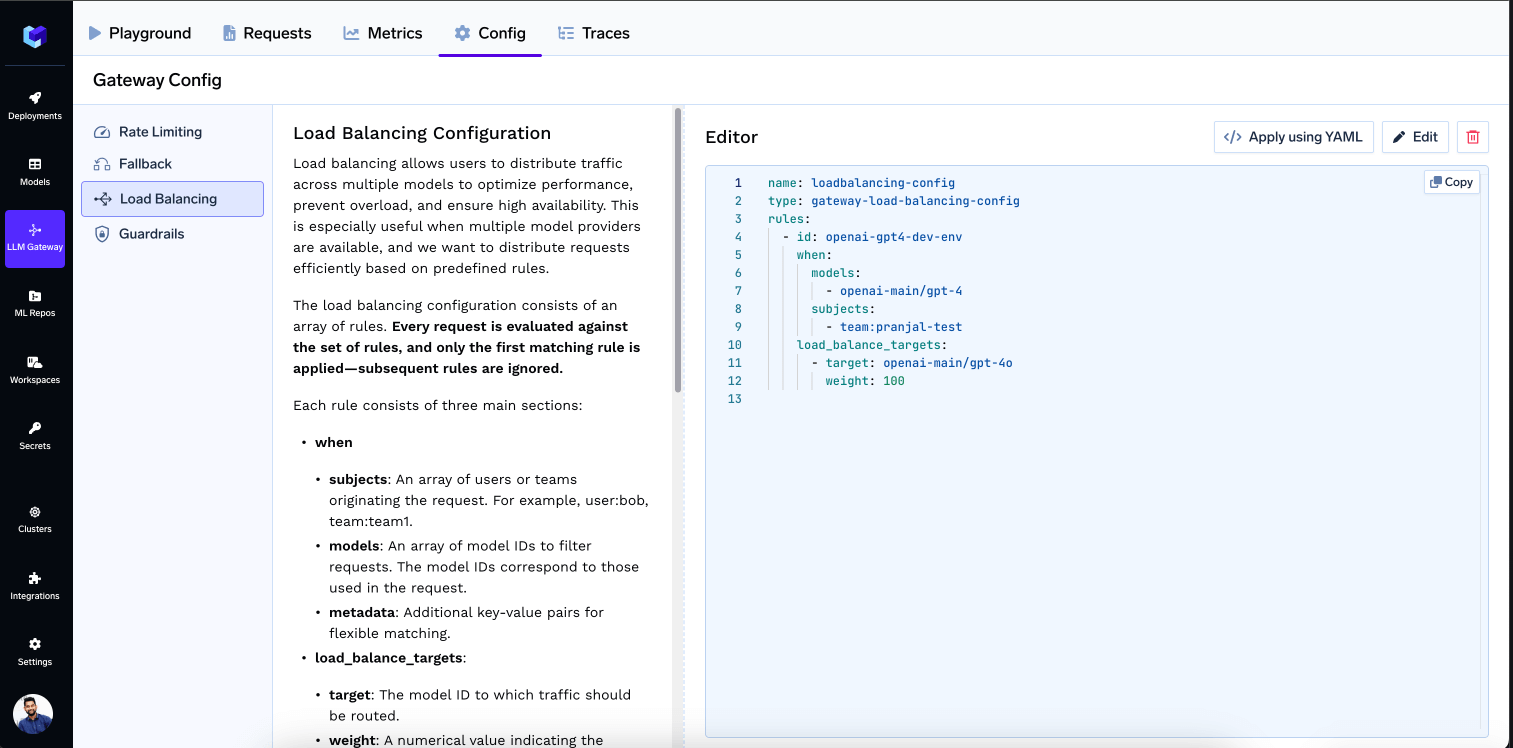Open Settings in the left sidebar
Image resolution: width=1513 pixels, height=748 pixels.
pos(35,651)
